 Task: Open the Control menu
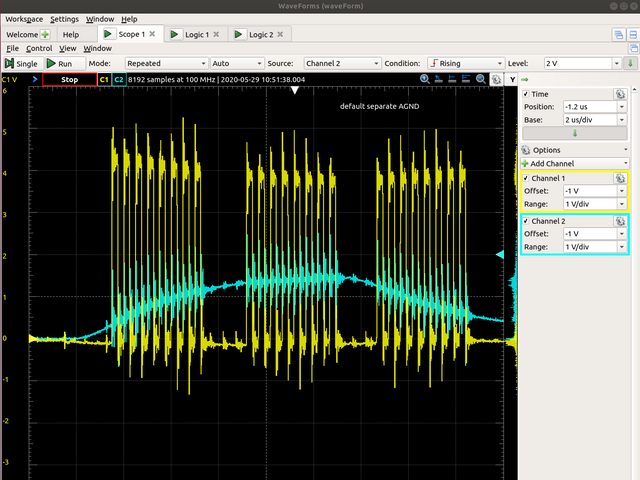39,48
